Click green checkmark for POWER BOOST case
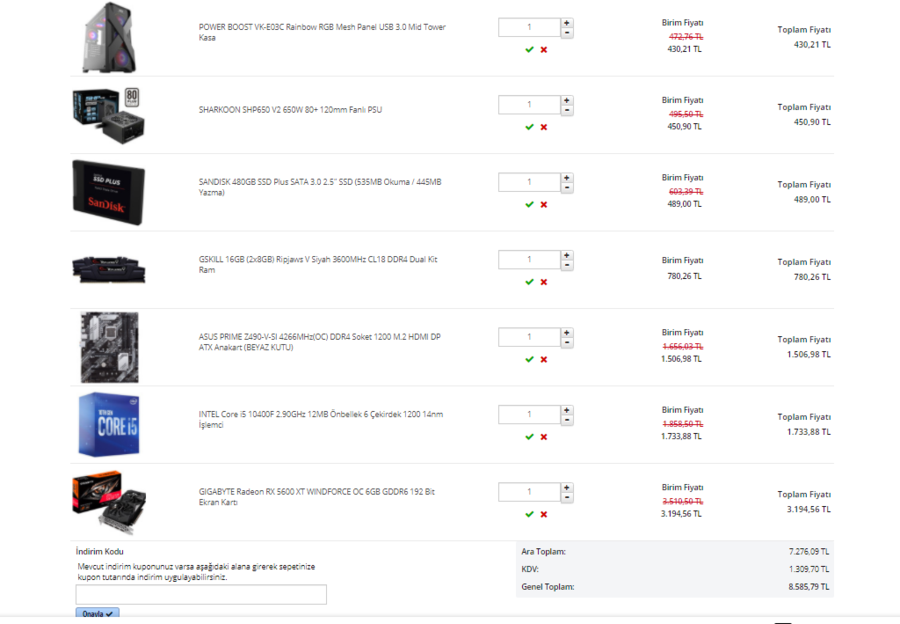Image resolution: width=900 pixels, height=624 pixels. click(529, 49)
